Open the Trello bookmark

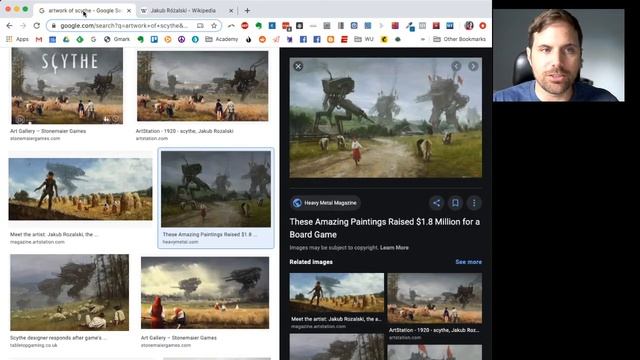tap(154, 39)
